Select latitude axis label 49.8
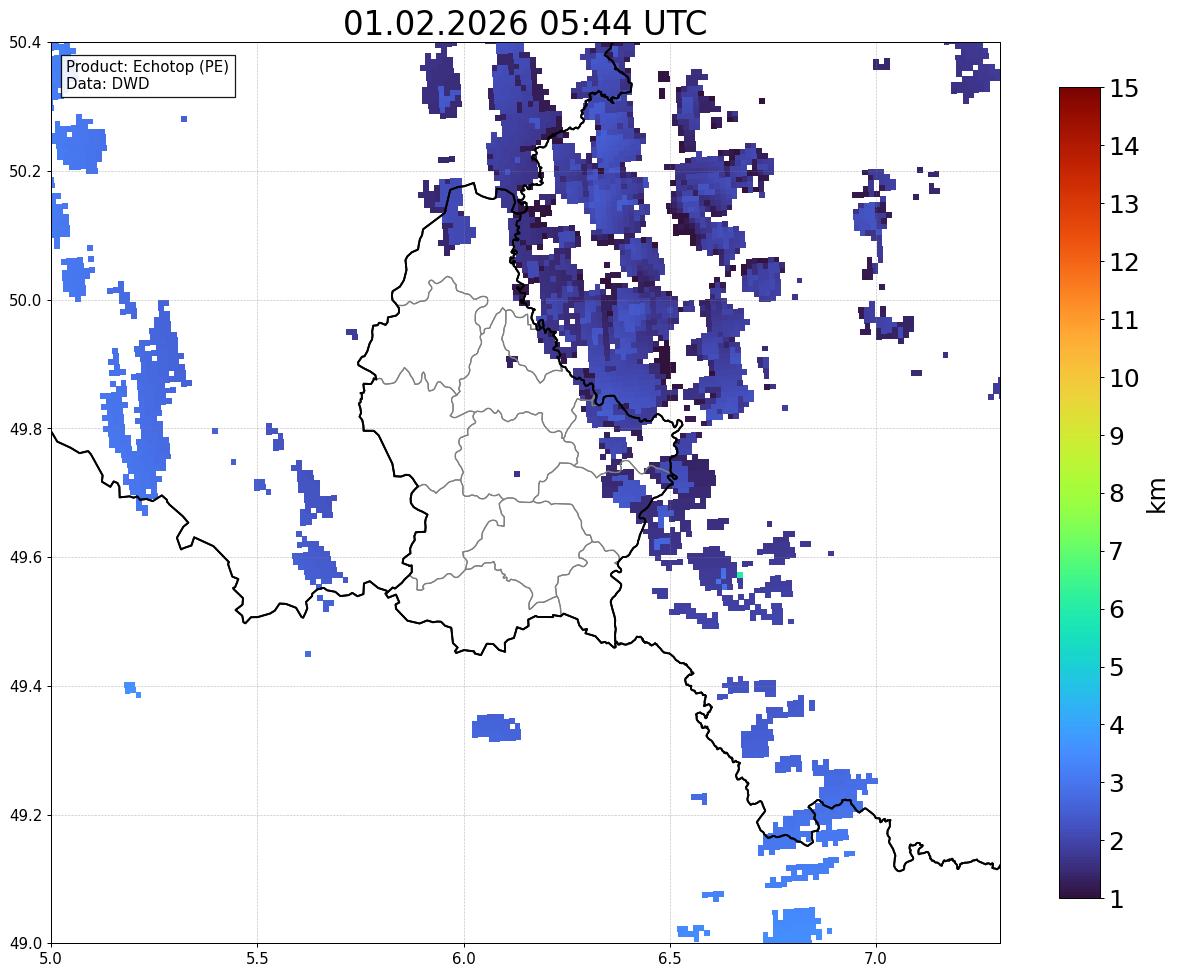This screenshot has width=1178, height=976. tap(25, 429)
